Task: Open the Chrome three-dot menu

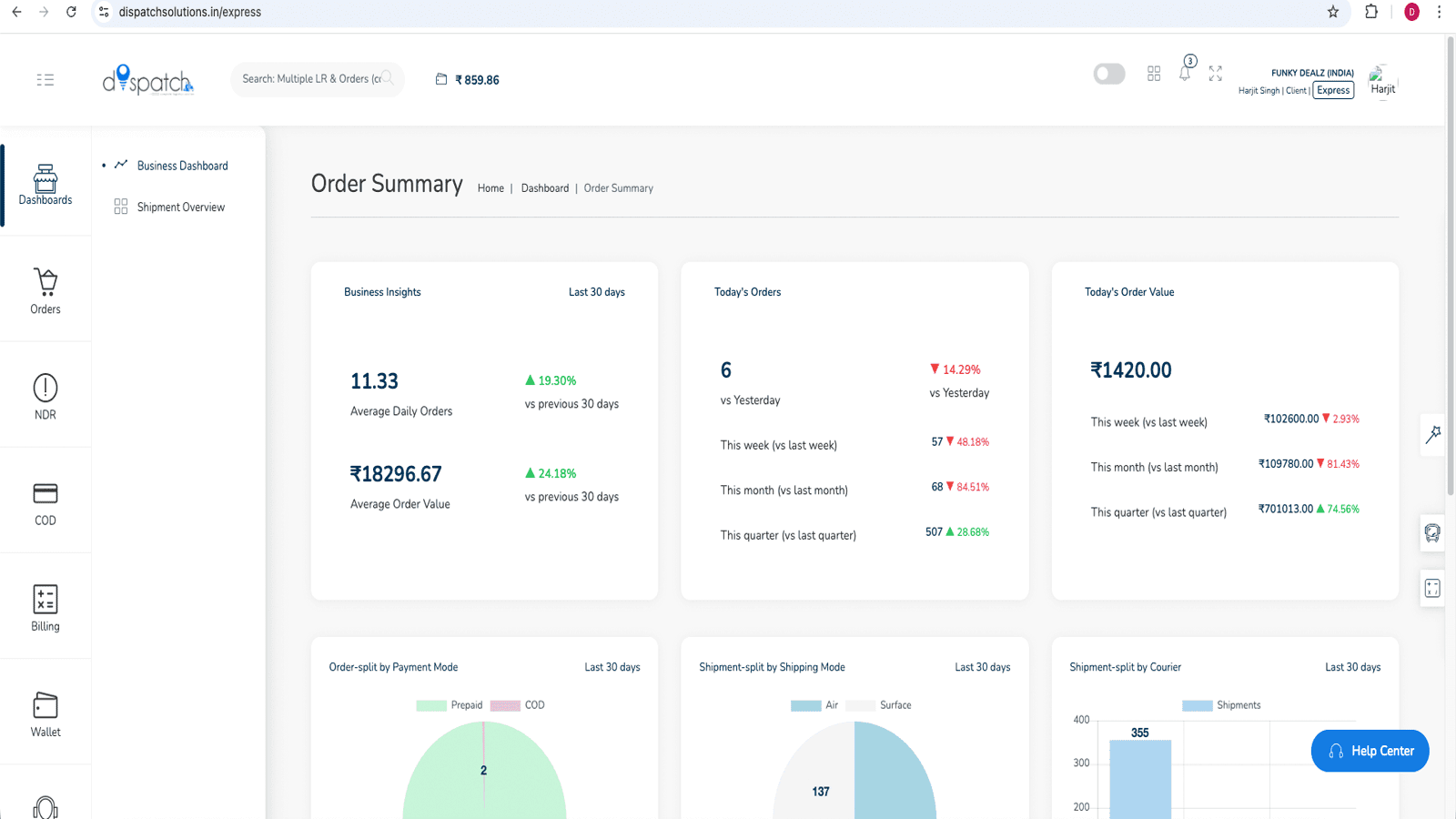Action: 1439,12
